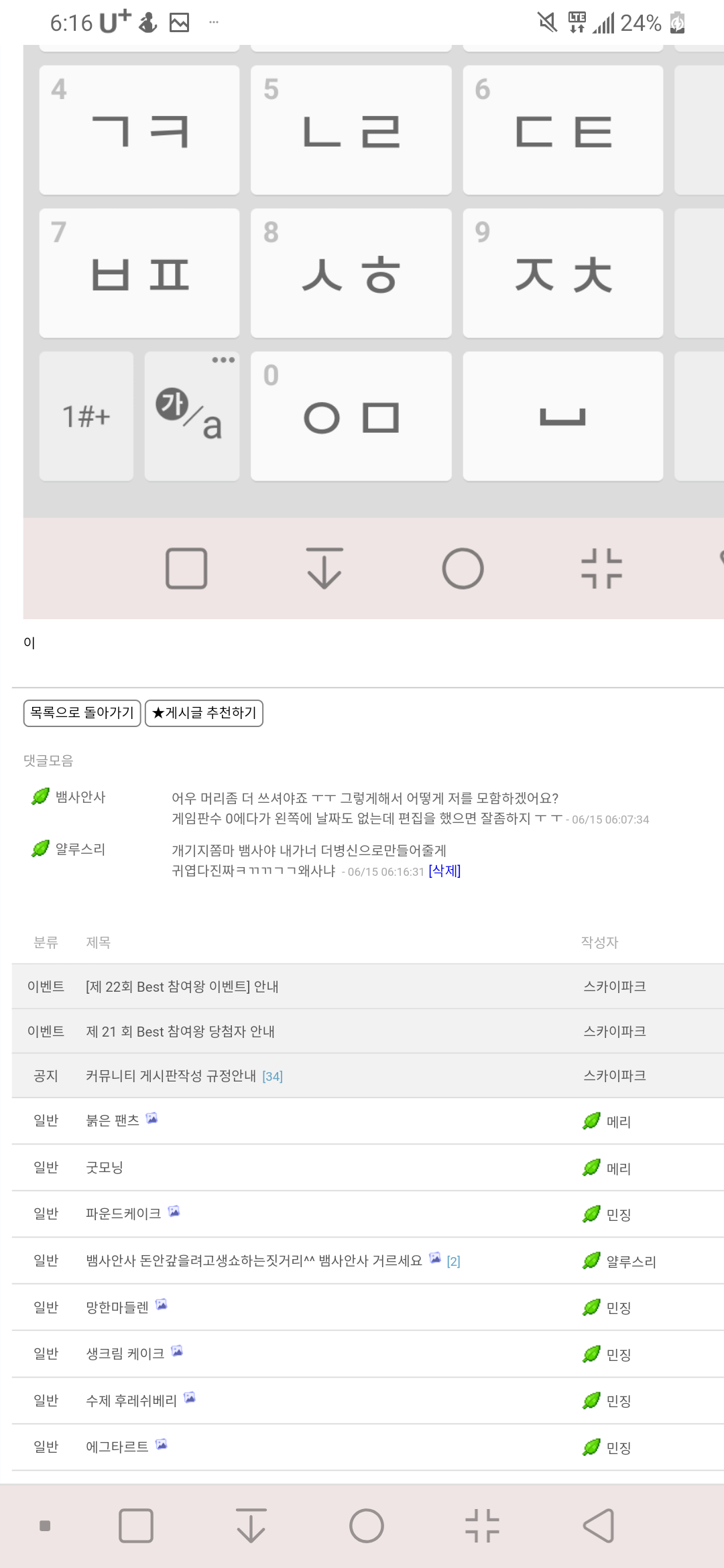The image size is (724, 1568).
Task: Tap the shrink-screen icon in the bottom bar
Action: 483,1526
